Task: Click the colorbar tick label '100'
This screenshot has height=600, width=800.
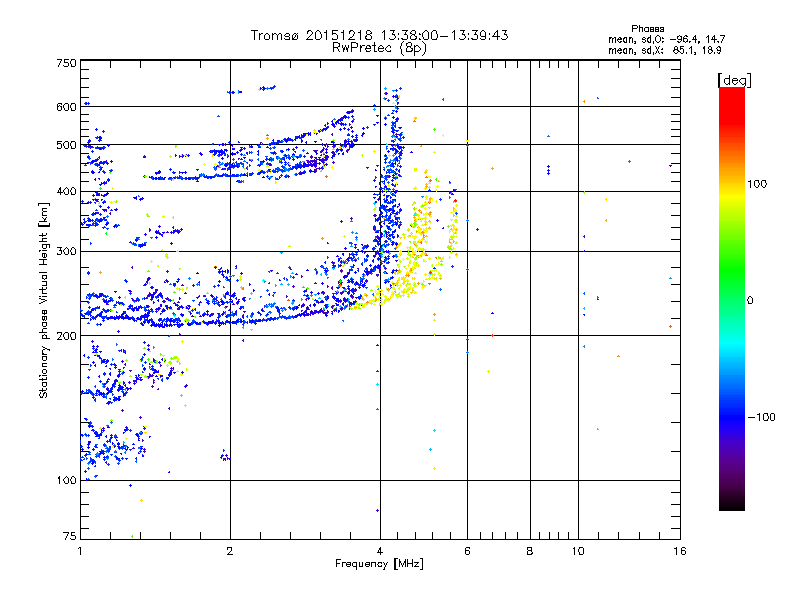Action: [x=757, y=184]
